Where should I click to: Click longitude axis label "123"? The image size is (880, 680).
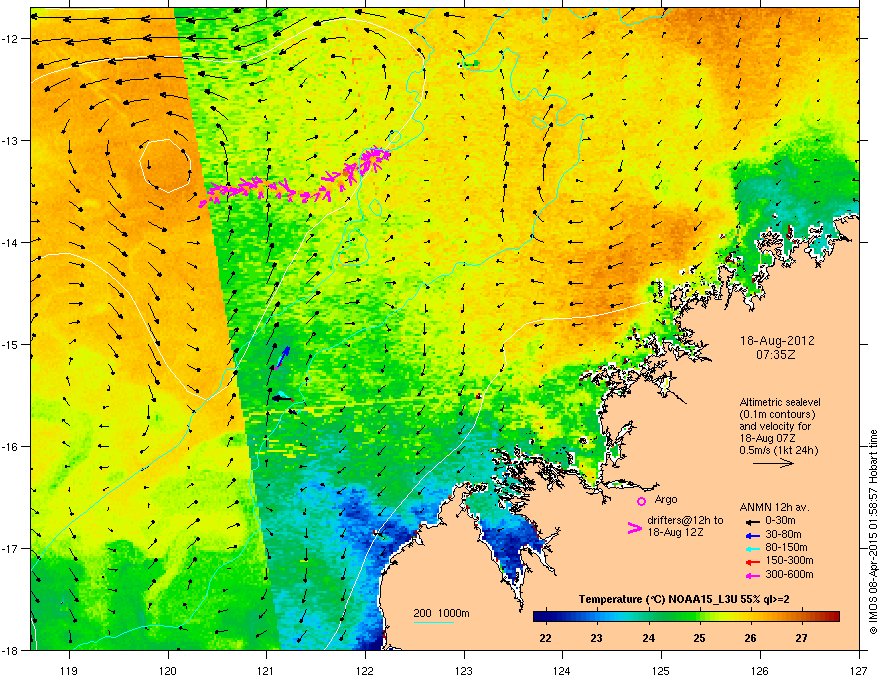[464, 670]
